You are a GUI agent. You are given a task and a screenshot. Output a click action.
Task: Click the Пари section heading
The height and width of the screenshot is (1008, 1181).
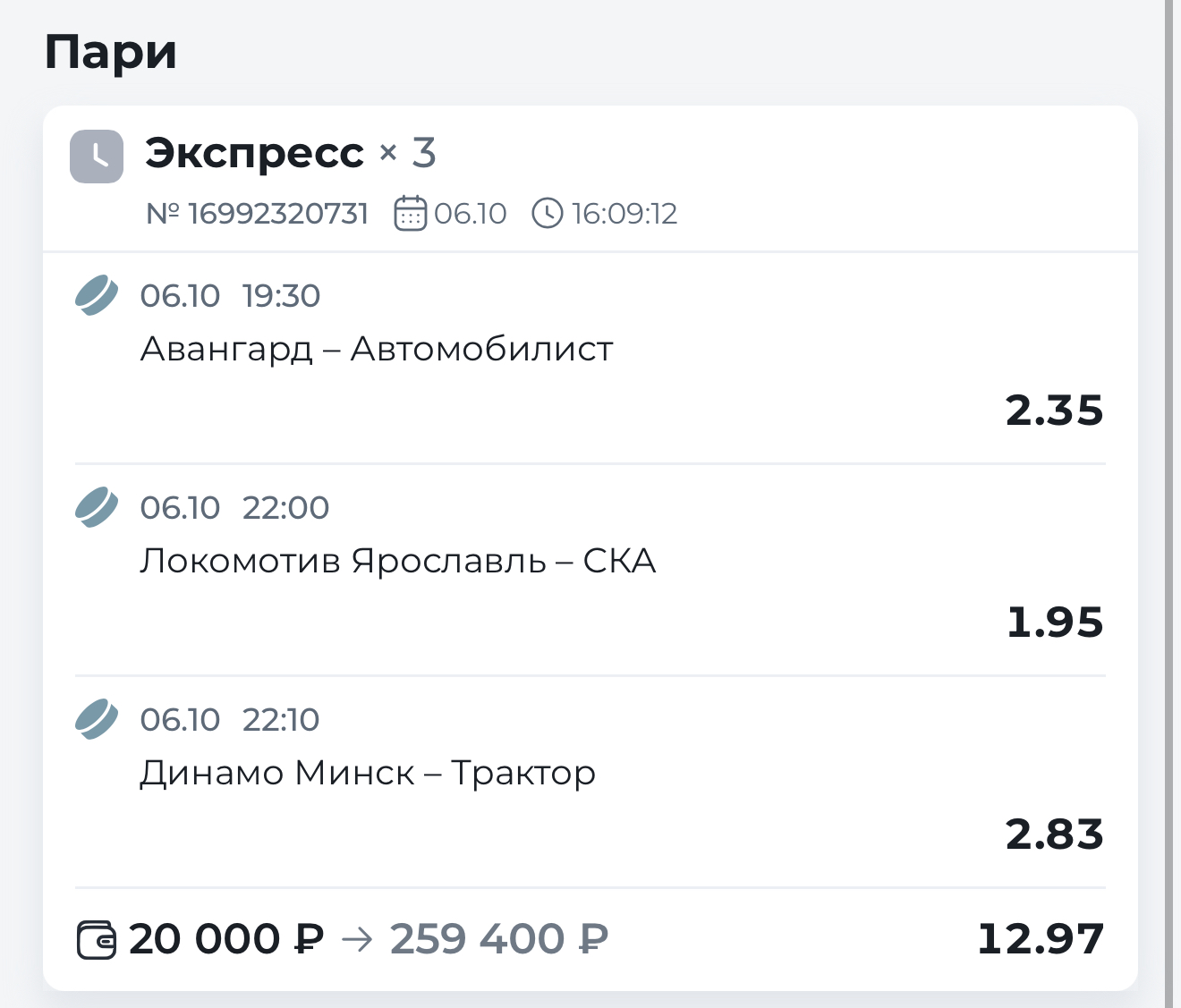[111, 52]
